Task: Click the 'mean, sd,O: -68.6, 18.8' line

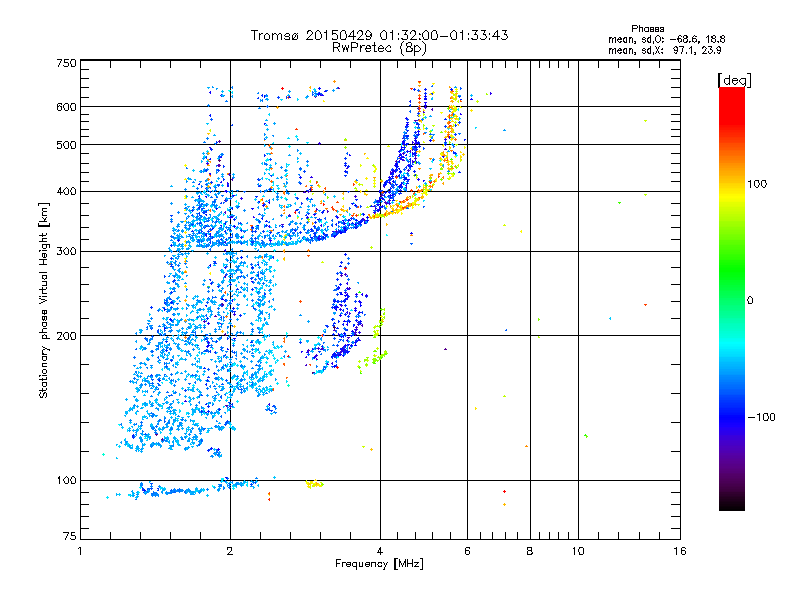Action: pyautogui.click(x=666, y=39)
